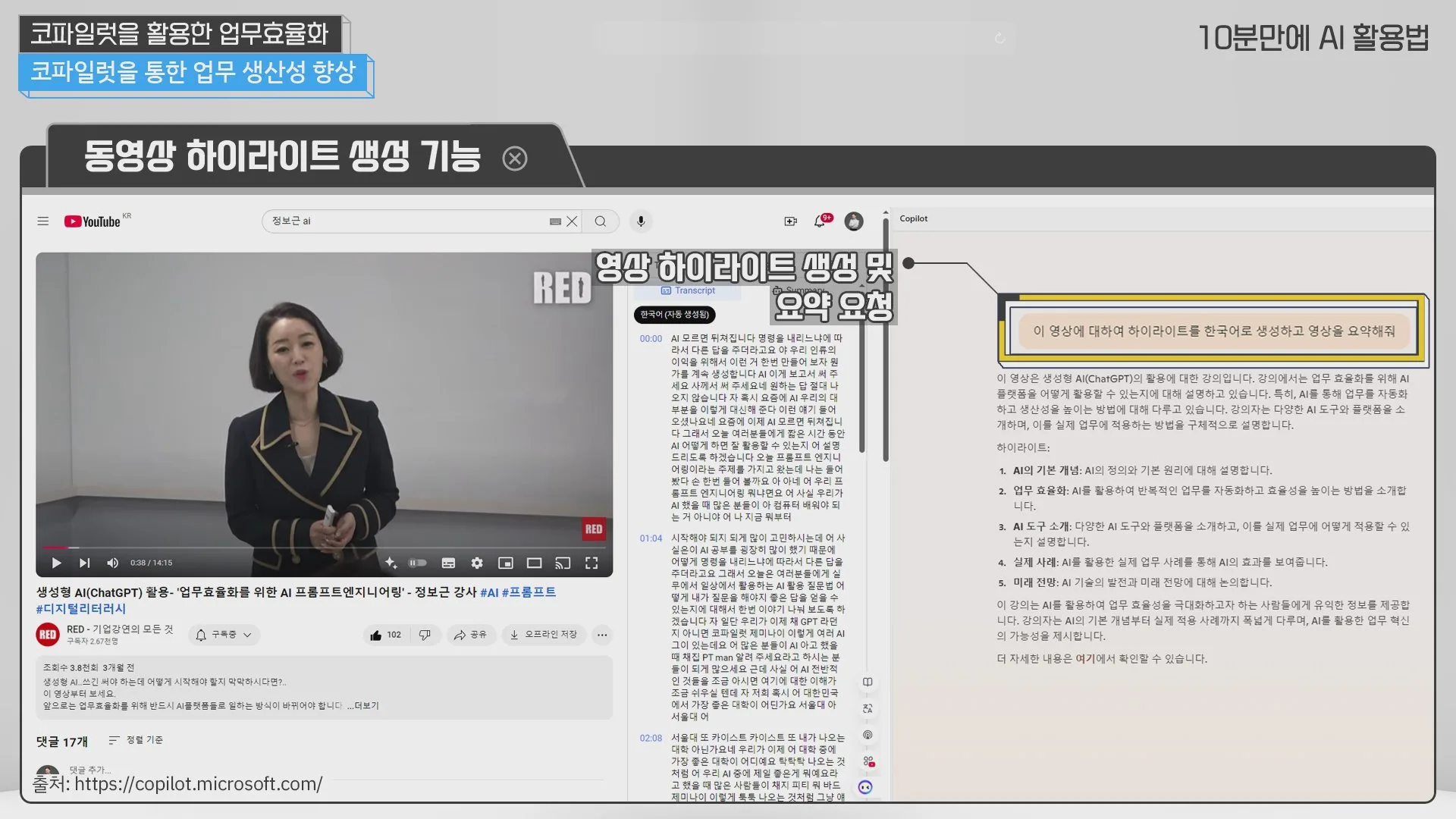Viewport: 1456px width, 819px height.
Task: Jump to transcript timestamp 01:04
Action: tap(651, 538)
